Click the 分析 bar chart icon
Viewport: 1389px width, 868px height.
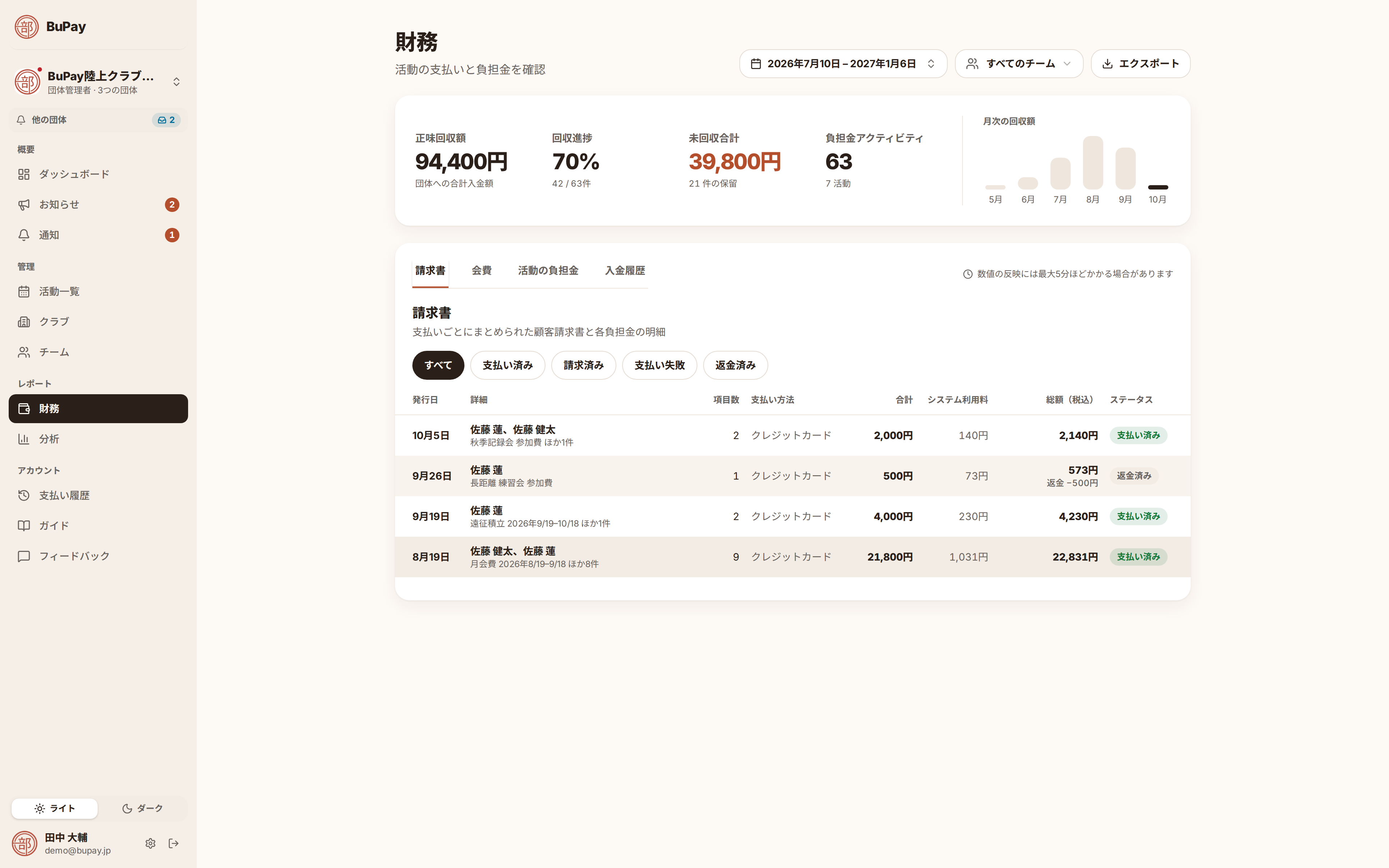tap(24, 439)
